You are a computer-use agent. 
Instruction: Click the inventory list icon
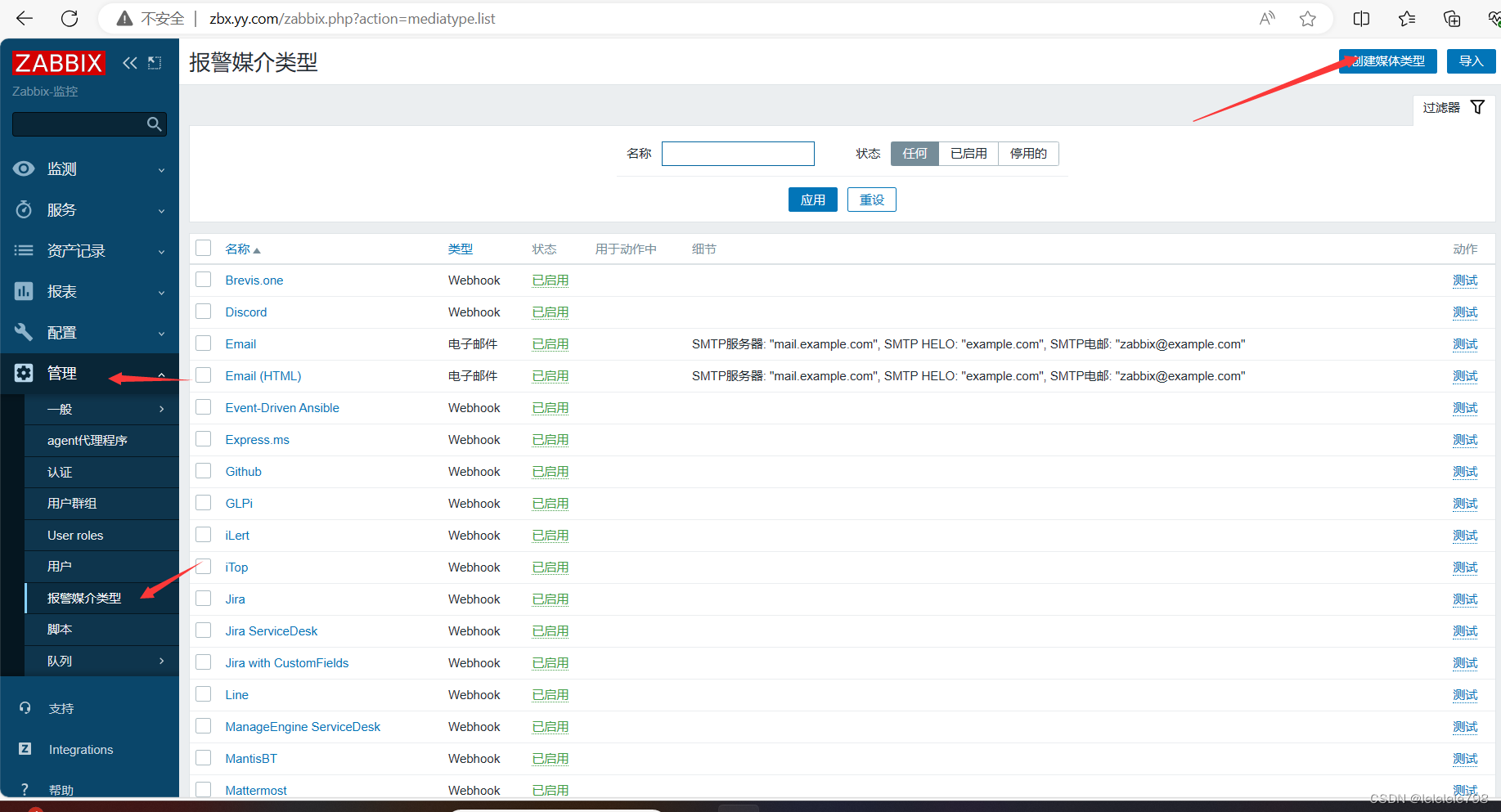[x=24, y=250]
